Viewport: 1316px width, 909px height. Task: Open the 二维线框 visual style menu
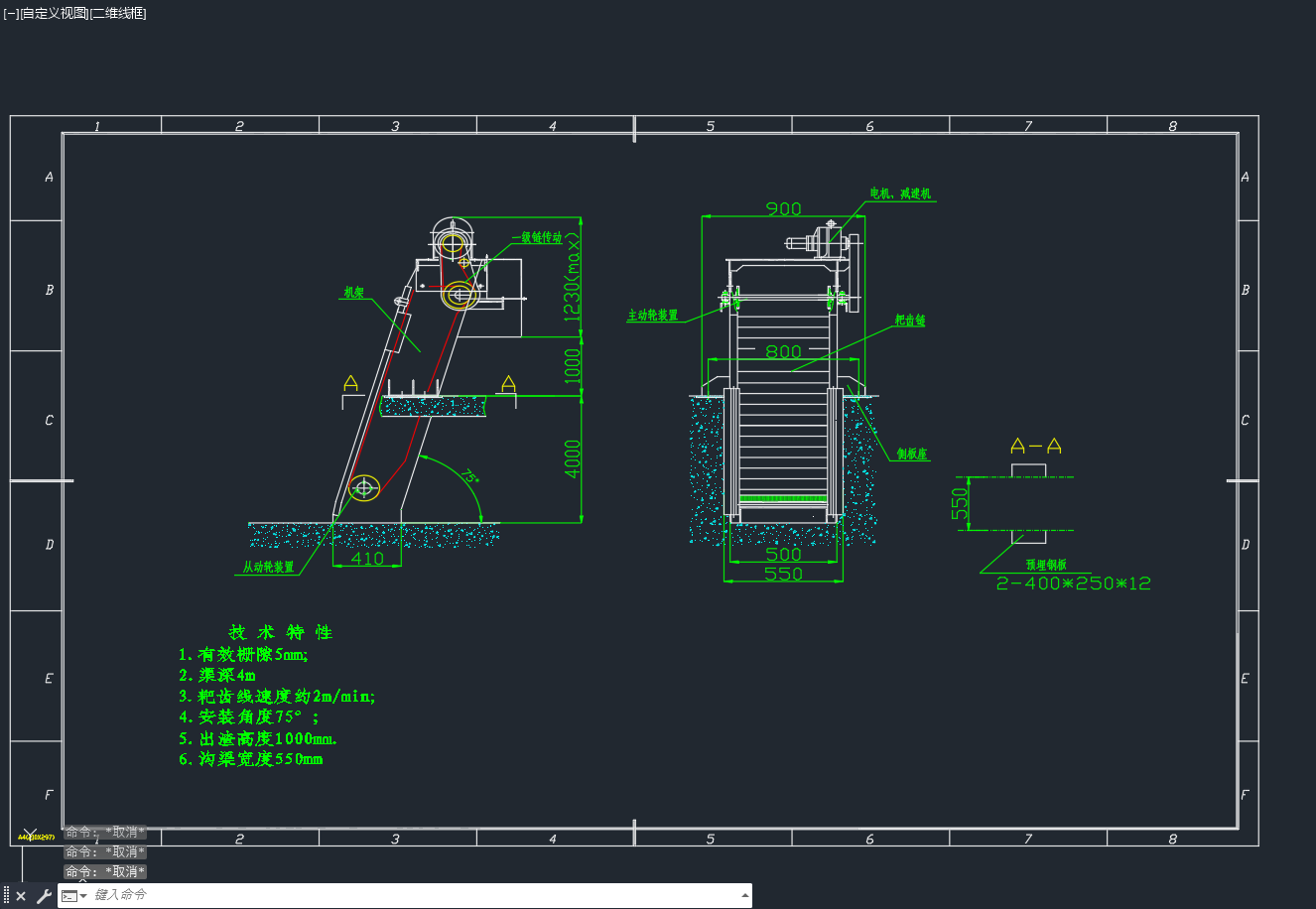tap(117, 13)
